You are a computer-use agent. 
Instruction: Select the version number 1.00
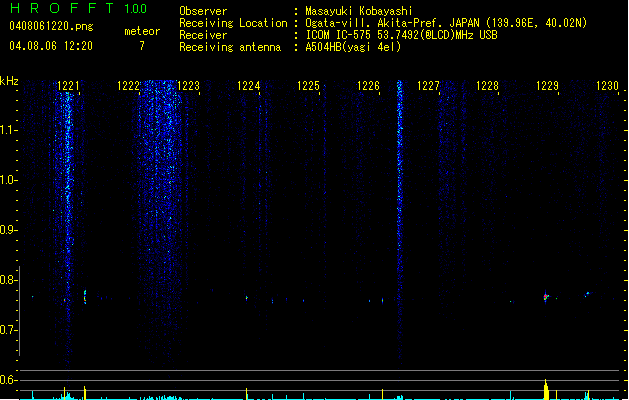point(135,9)
